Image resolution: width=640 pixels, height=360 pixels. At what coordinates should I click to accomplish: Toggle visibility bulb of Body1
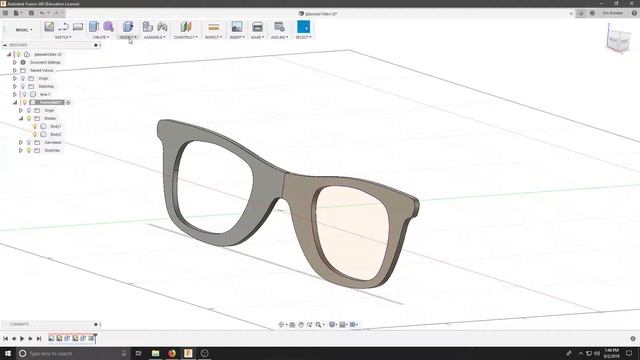pyautogui.click(x=35, y=127)
